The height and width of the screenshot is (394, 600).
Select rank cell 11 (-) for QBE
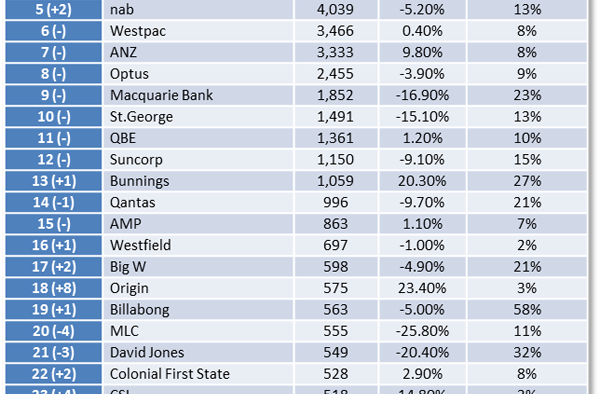coord(54,138)
